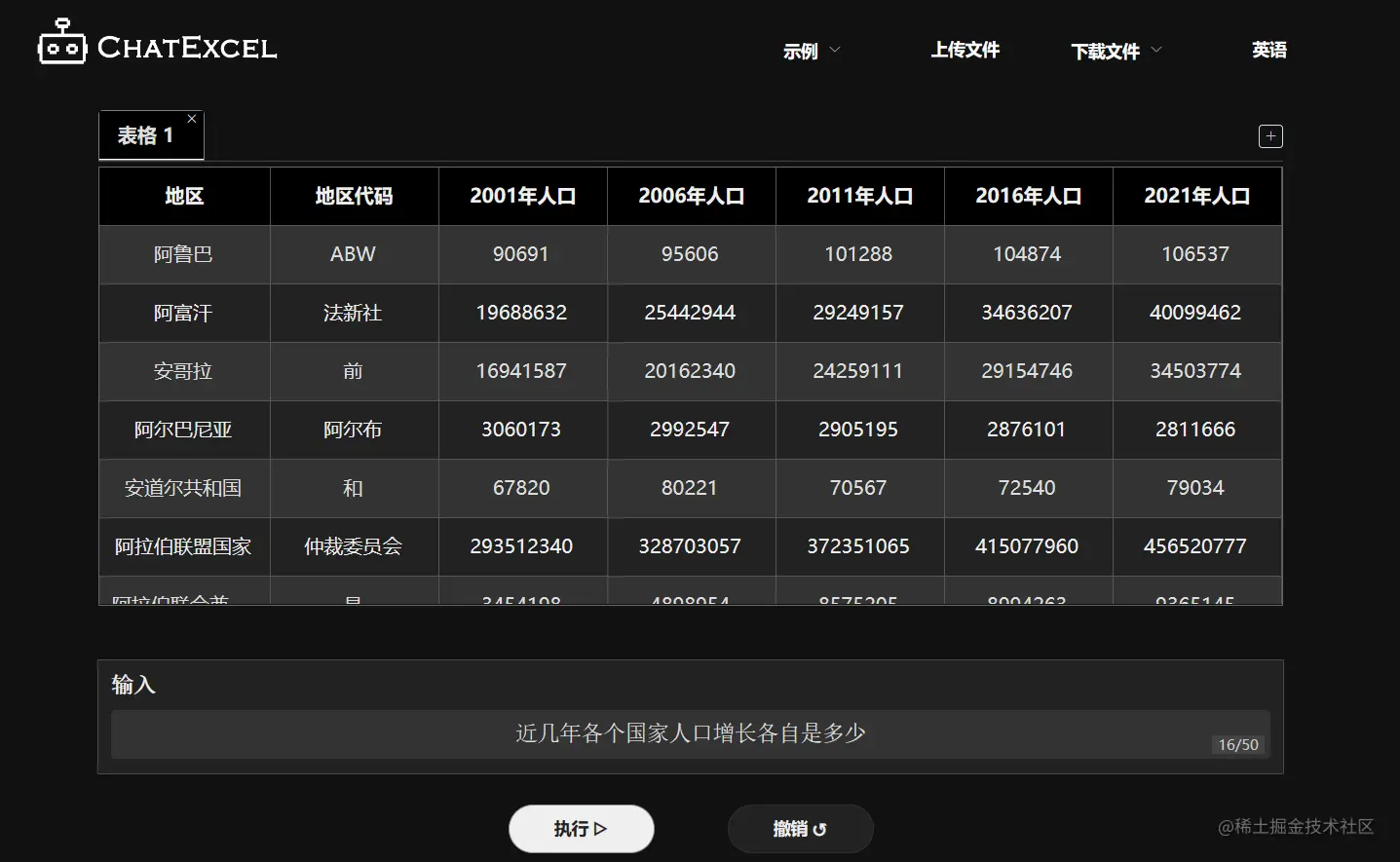Select the 表格 1 tab
The image size is (1400, 862).
point(151,135)
